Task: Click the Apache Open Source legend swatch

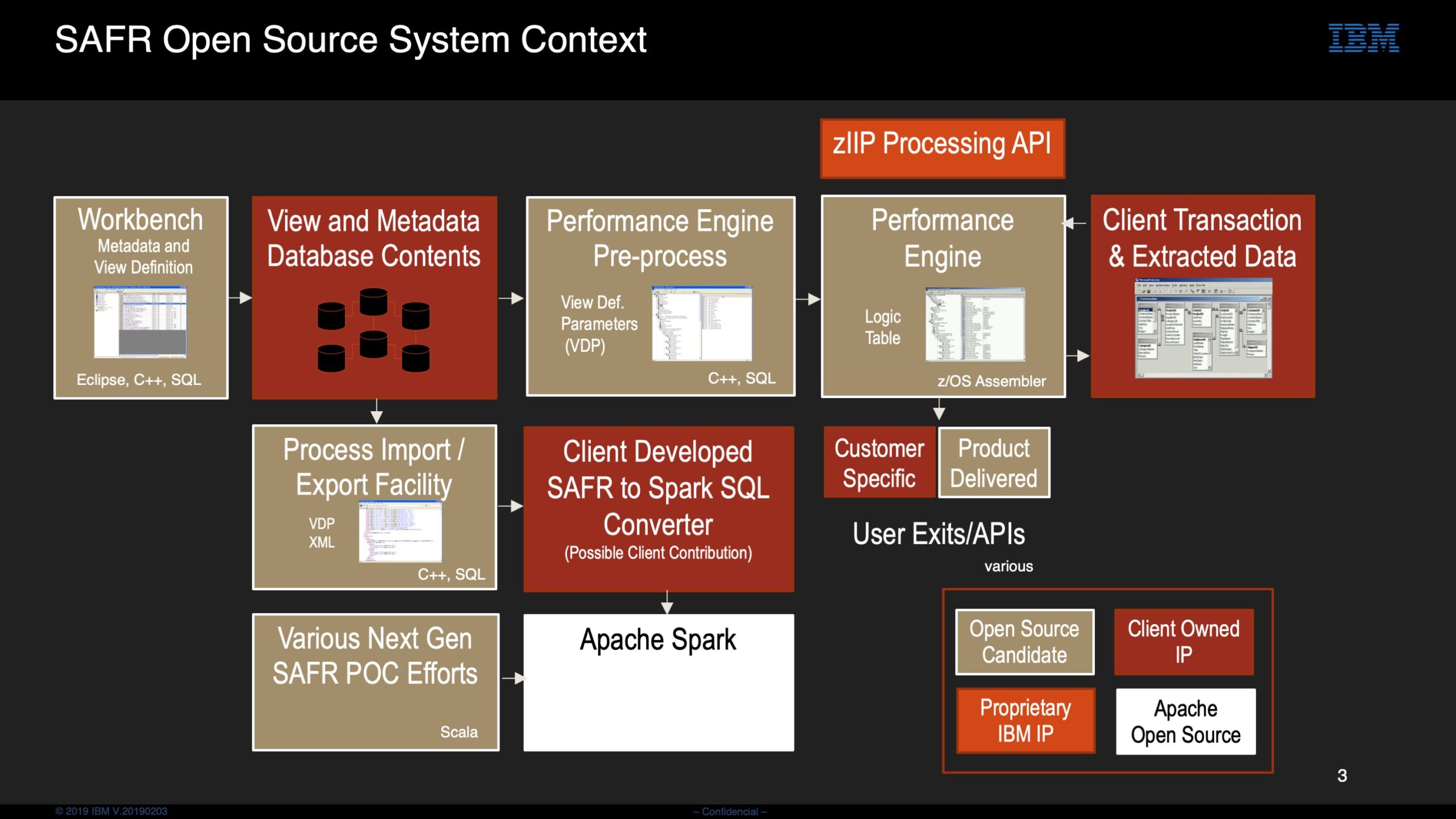Action: [x=1185, y=722]
